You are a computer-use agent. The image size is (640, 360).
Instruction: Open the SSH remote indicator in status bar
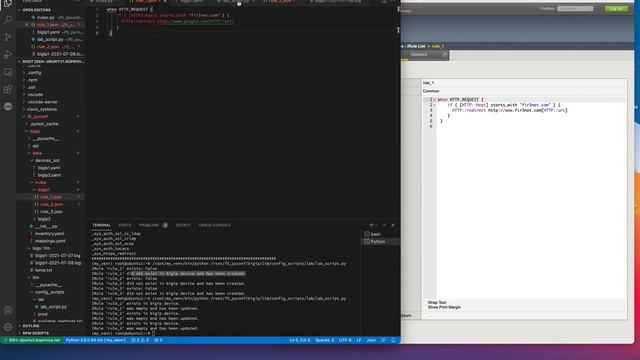click(x=31, y=340)
